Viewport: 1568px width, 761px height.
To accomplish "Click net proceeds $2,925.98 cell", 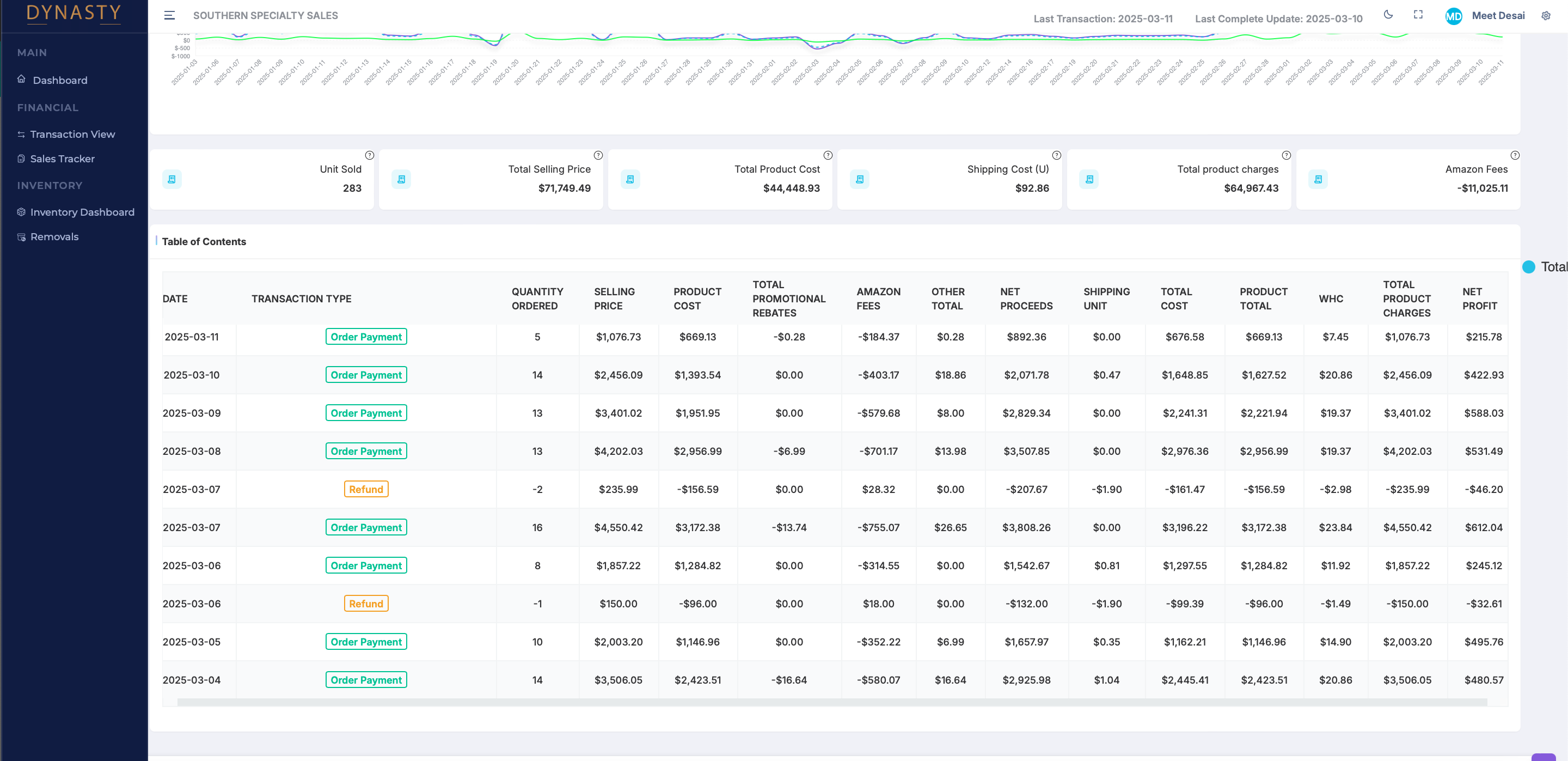I will click(1026, 680).
